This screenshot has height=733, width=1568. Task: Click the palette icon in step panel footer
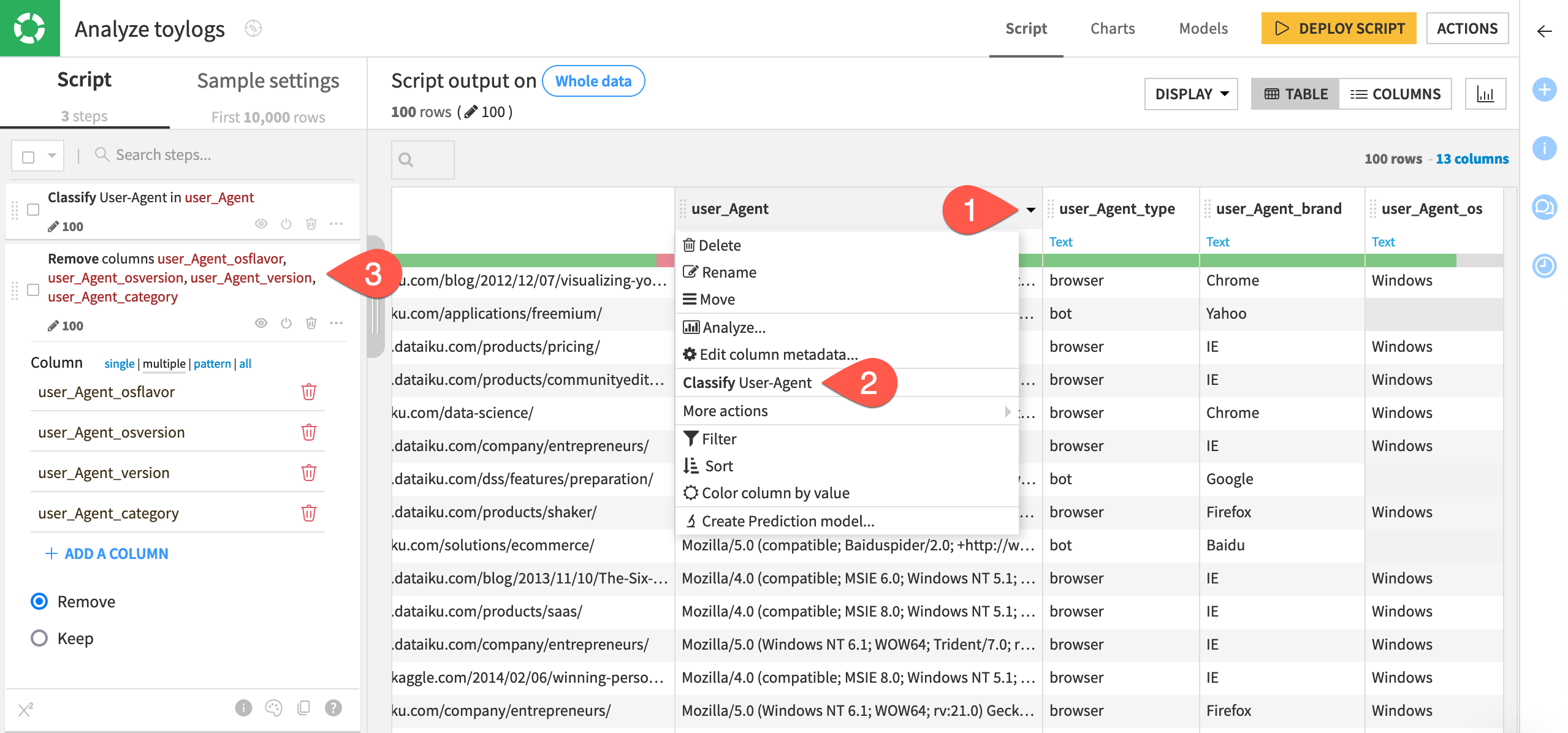[273, 708]
